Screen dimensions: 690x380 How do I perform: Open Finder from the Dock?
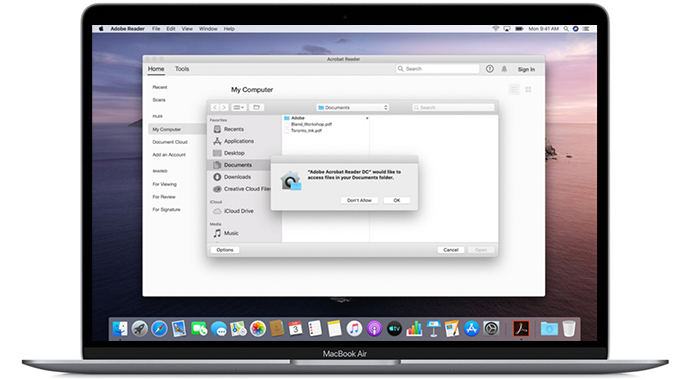(120, 329)
